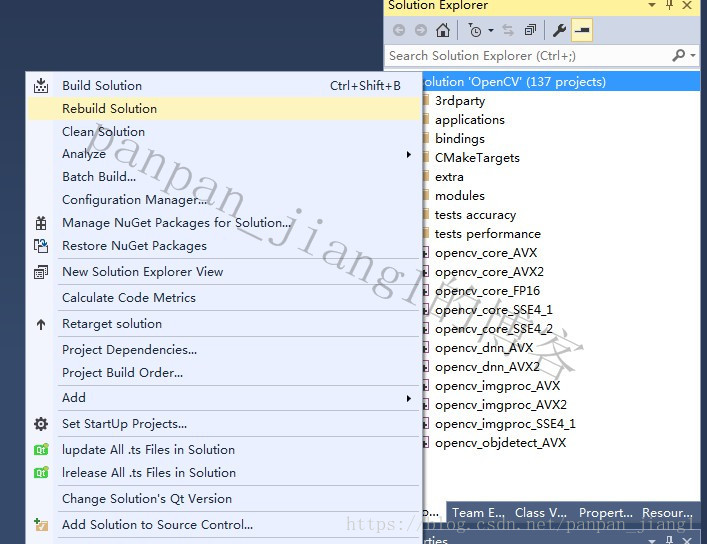Select opencv_imgproc_AVX2 project

(x=500, y=405)
